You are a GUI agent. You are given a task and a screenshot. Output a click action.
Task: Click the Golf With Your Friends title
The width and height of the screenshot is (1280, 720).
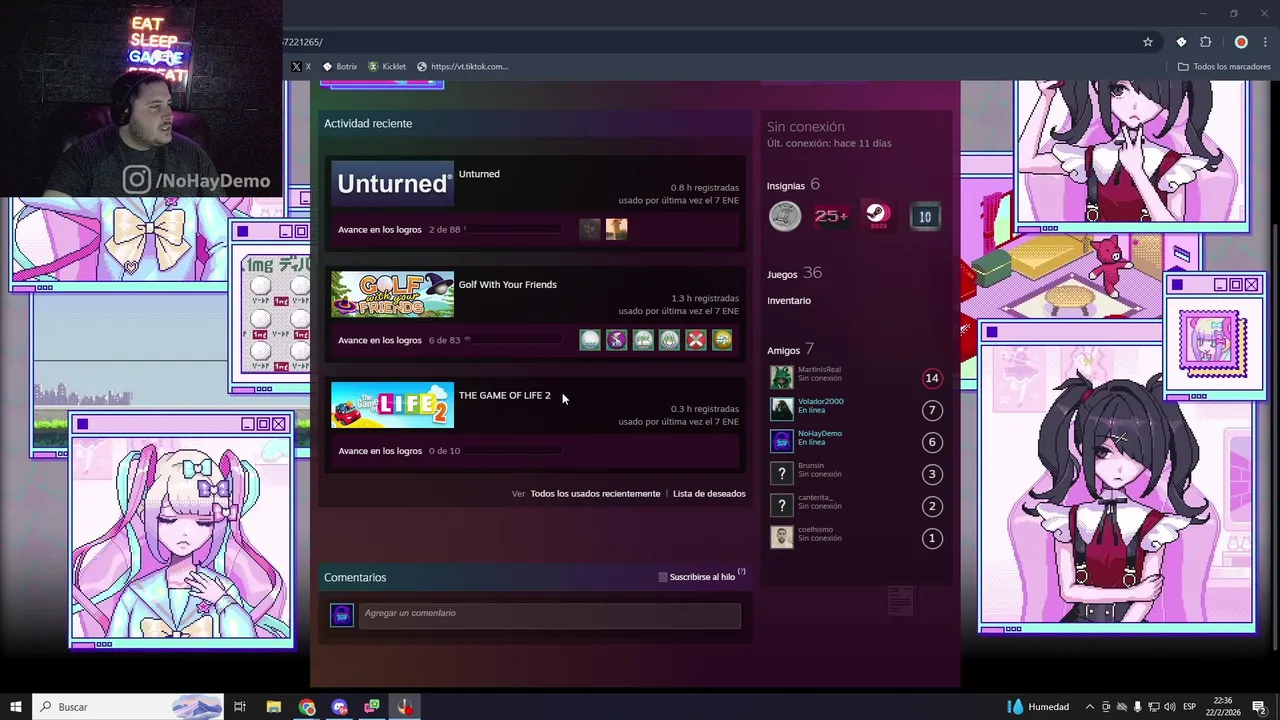(508, 285)
